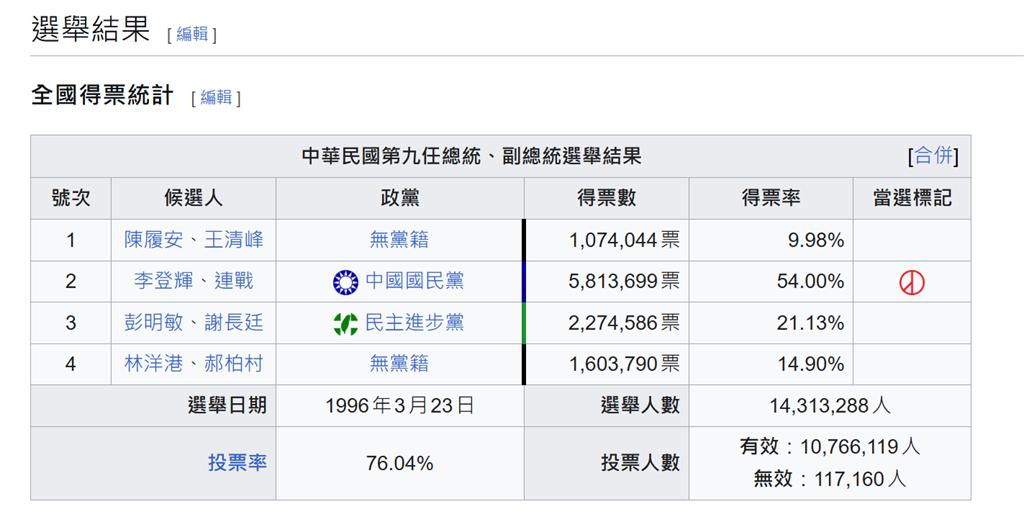
Task: Visit the 林洋港 page
Action: [x=153, y=364]
